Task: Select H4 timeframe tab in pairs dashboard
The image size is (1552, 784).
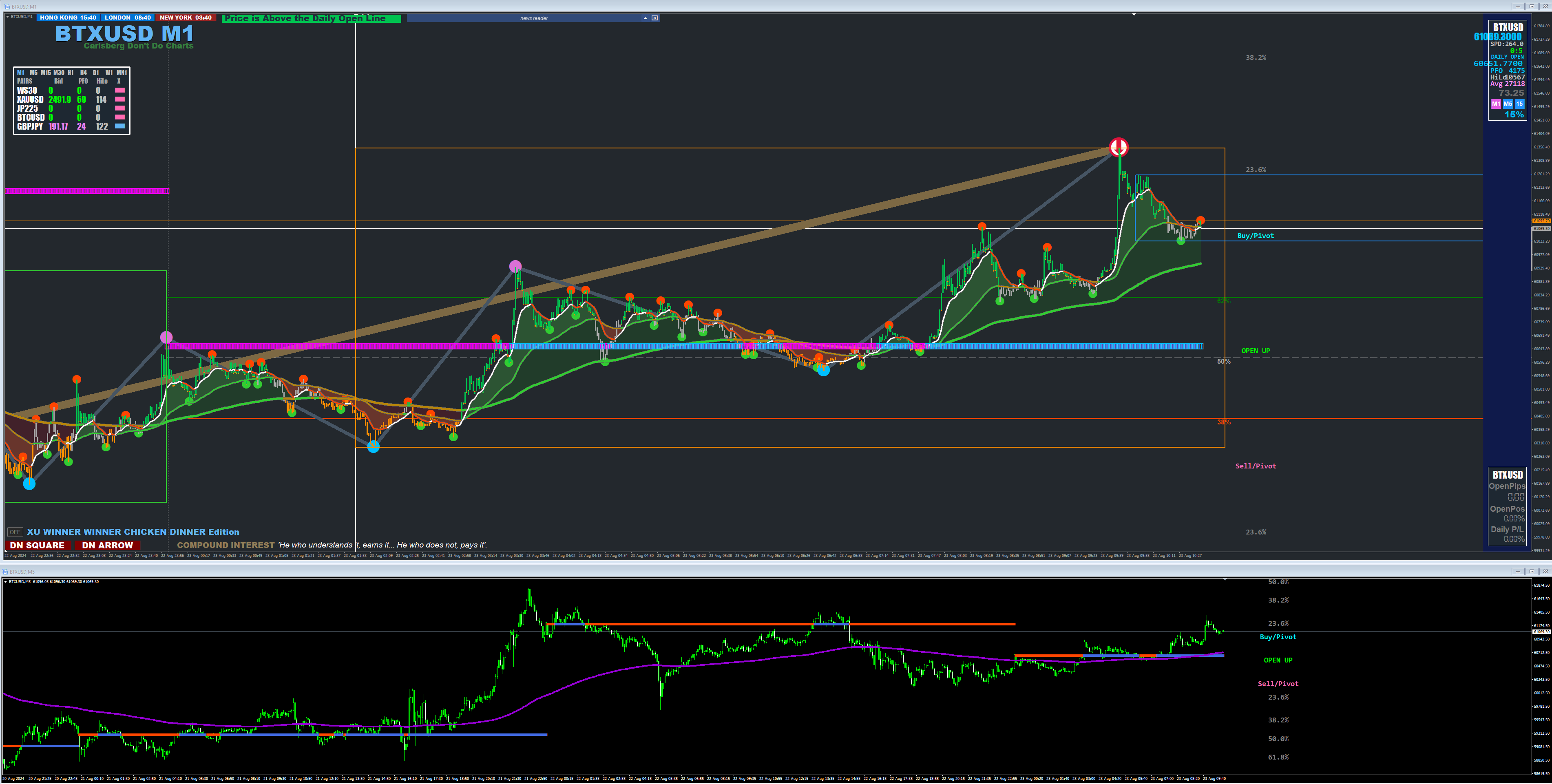Action: (x=83, y=73)
